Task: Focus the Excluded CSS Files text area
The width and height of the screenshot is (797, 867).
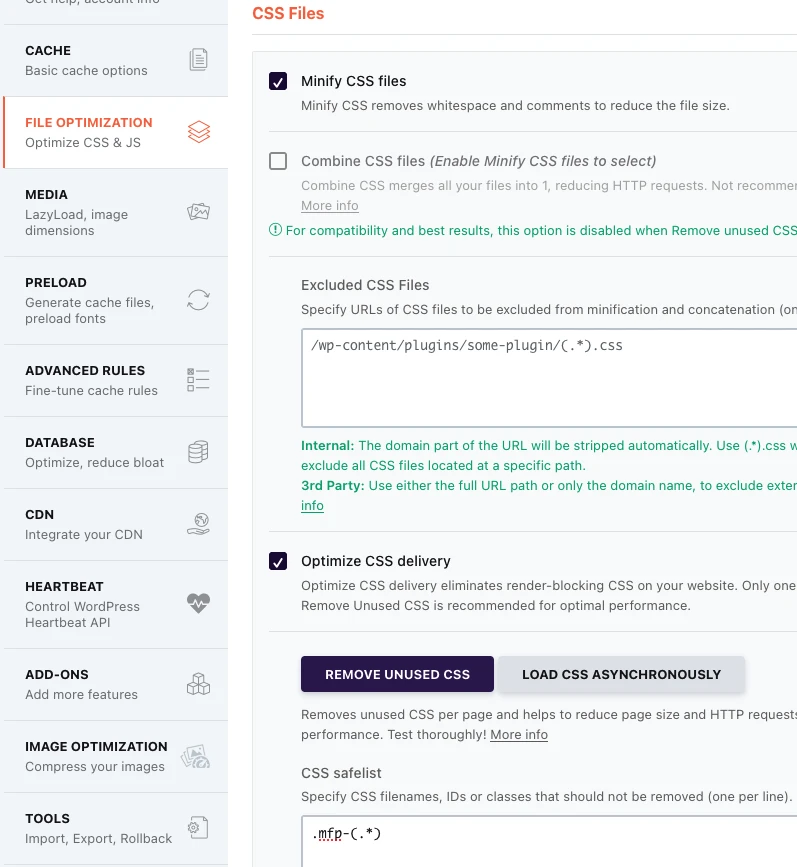Action: [548, 378]
